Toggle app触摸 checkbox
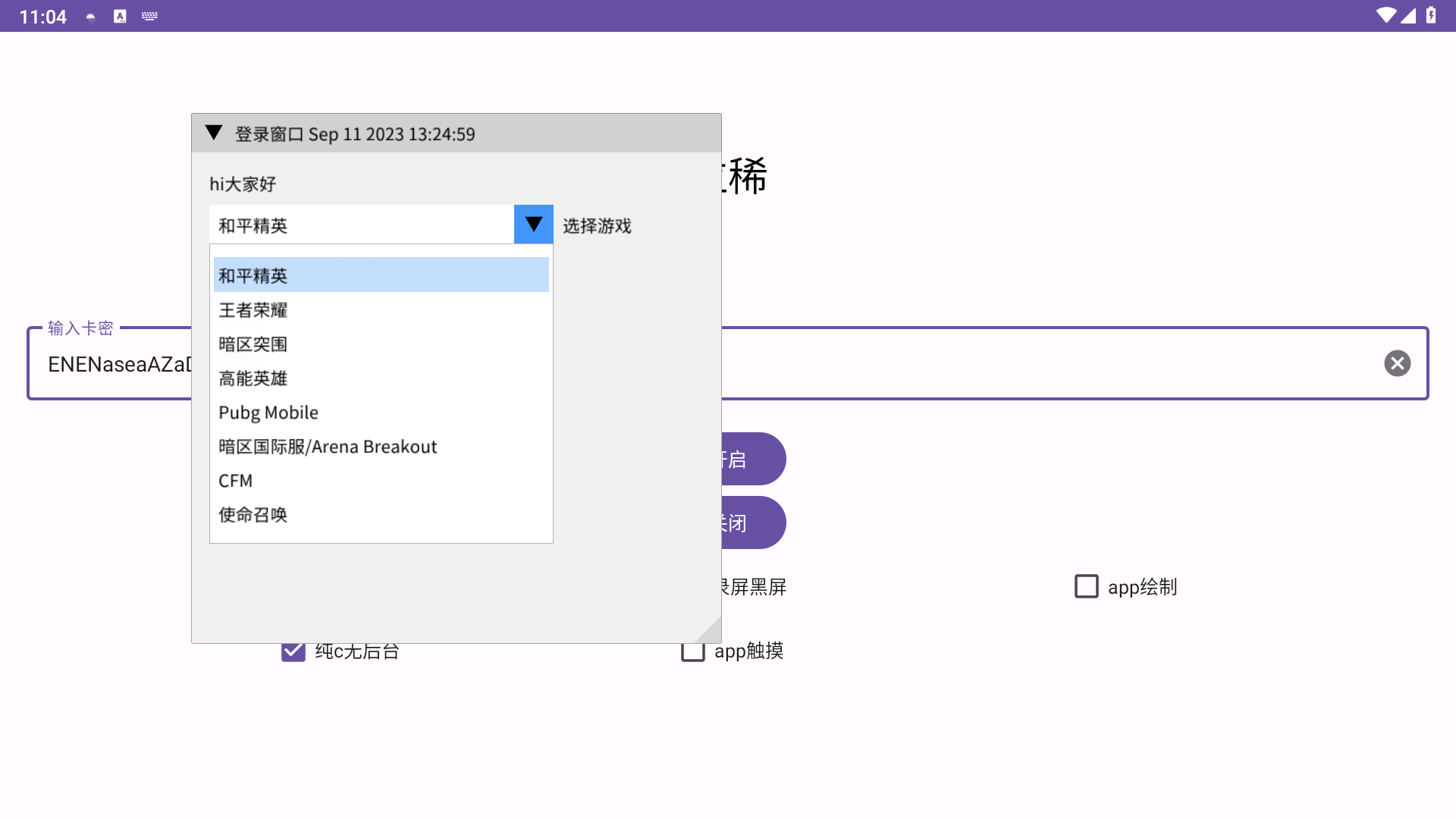 point(692,650)
